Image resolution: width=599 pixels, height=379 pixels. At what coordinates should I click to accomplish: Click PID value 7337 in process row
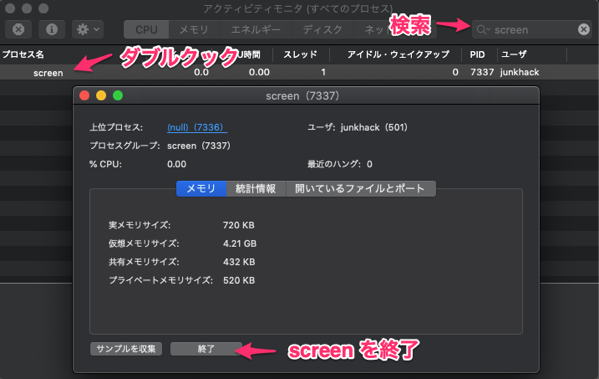482,72
